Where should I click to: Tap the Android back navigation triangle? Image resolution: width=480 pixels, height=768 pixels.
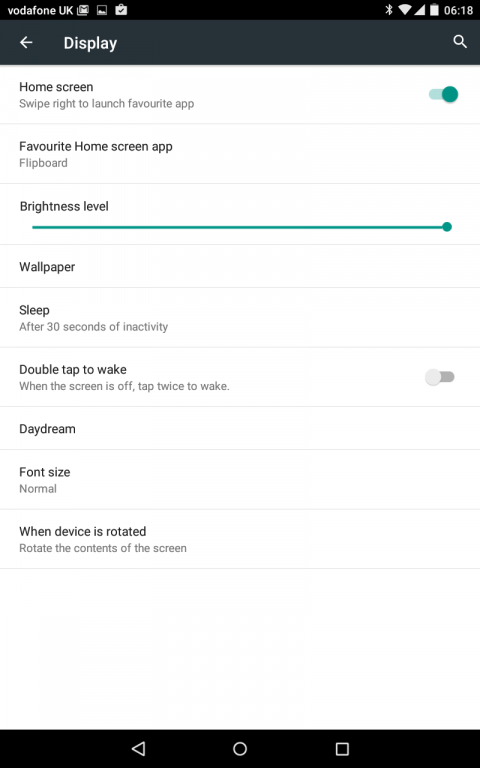[x=139, y=748]
